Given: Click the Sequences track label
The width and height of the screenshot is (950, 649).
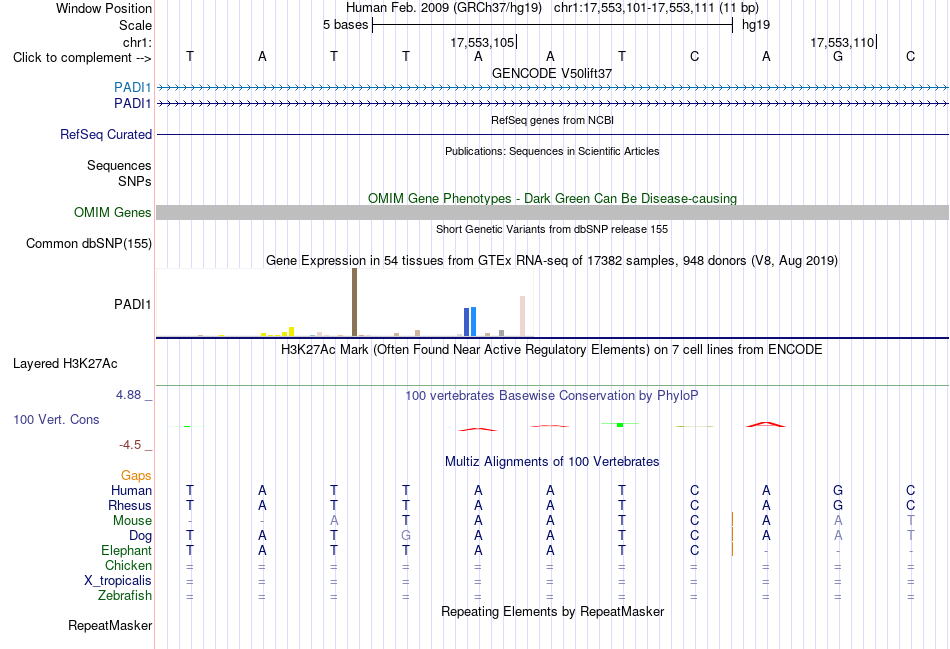Looking at the screenshot, I should coord(119,165).
